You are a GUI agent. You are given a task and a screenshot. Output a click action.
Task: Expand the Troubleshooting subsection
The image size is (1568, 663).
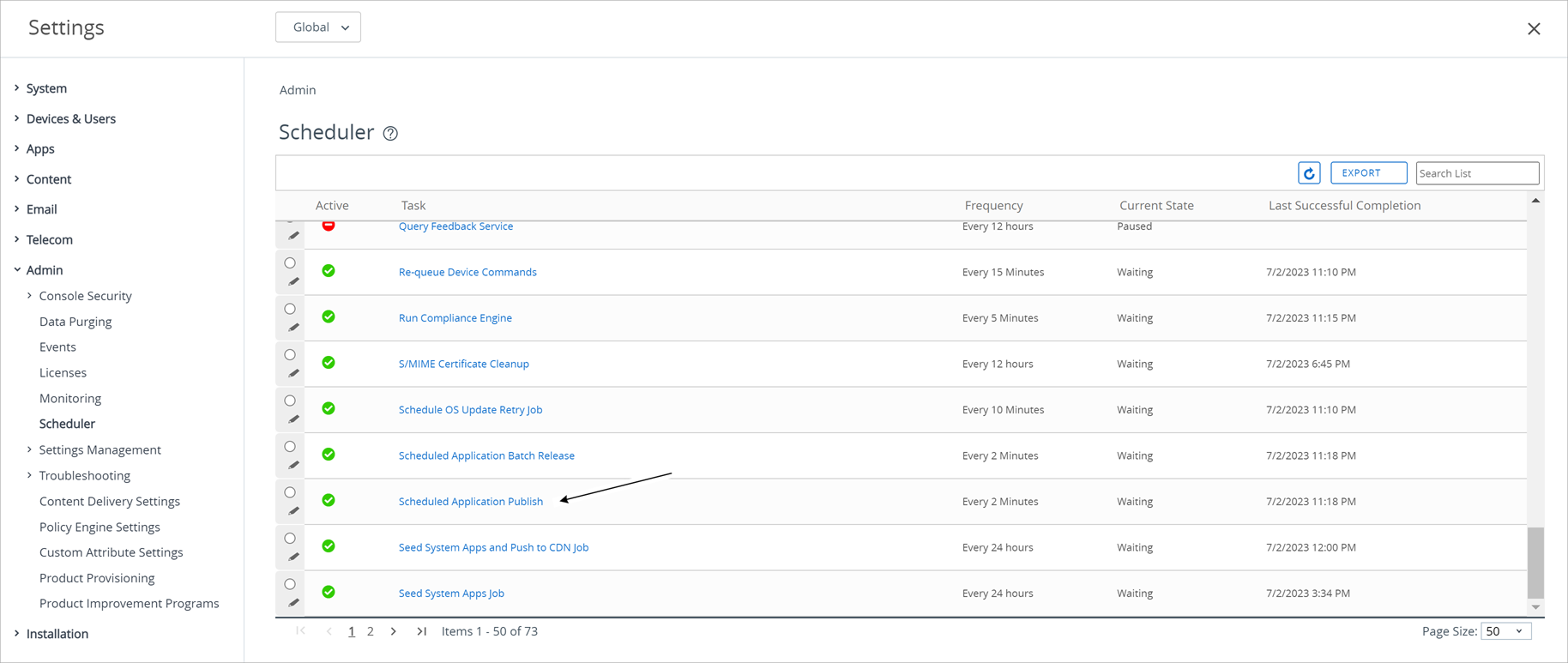pos(30,475)
